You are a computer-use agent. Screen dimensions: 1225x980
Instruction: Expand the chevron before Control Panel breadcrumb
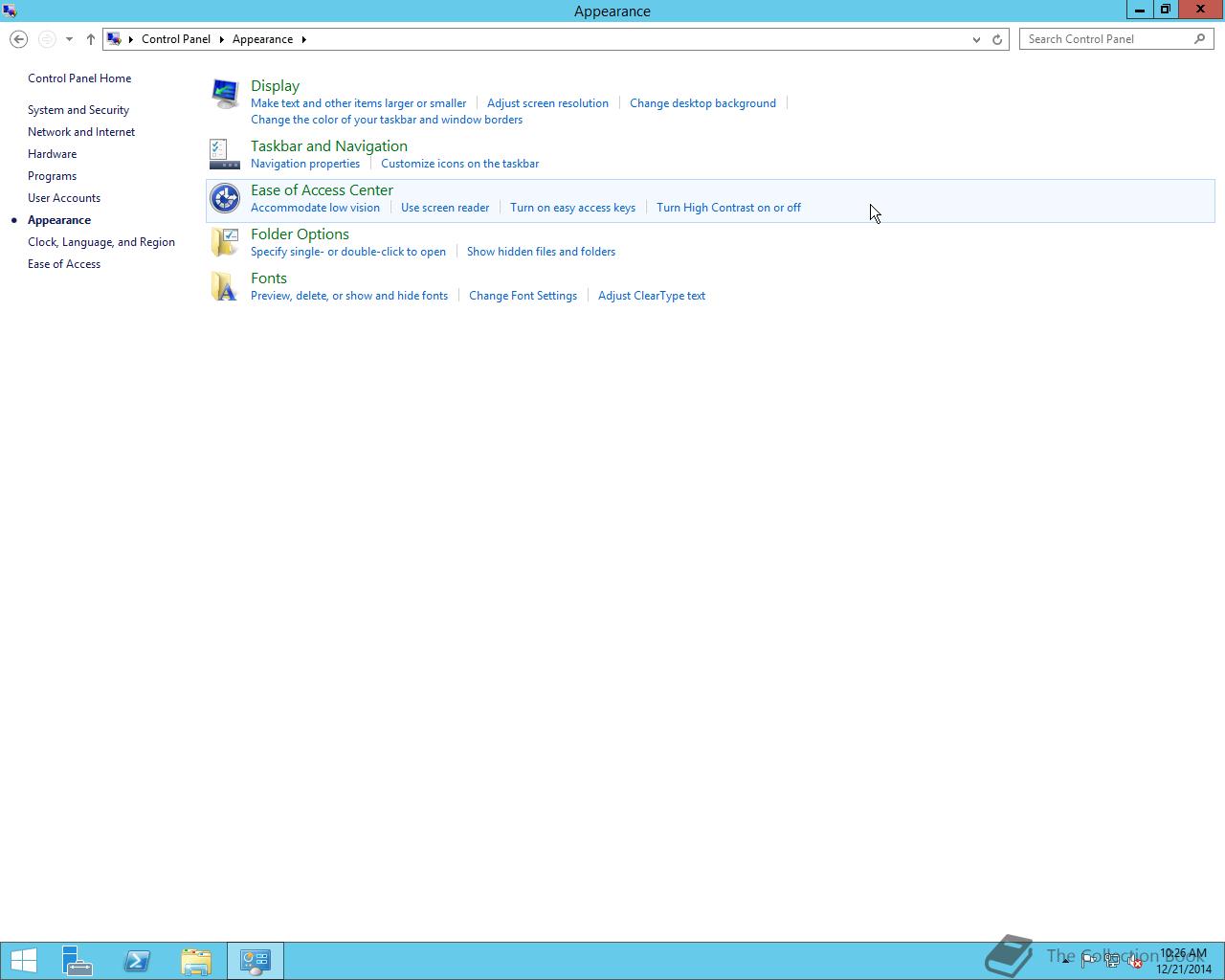(x=131, y=39)
